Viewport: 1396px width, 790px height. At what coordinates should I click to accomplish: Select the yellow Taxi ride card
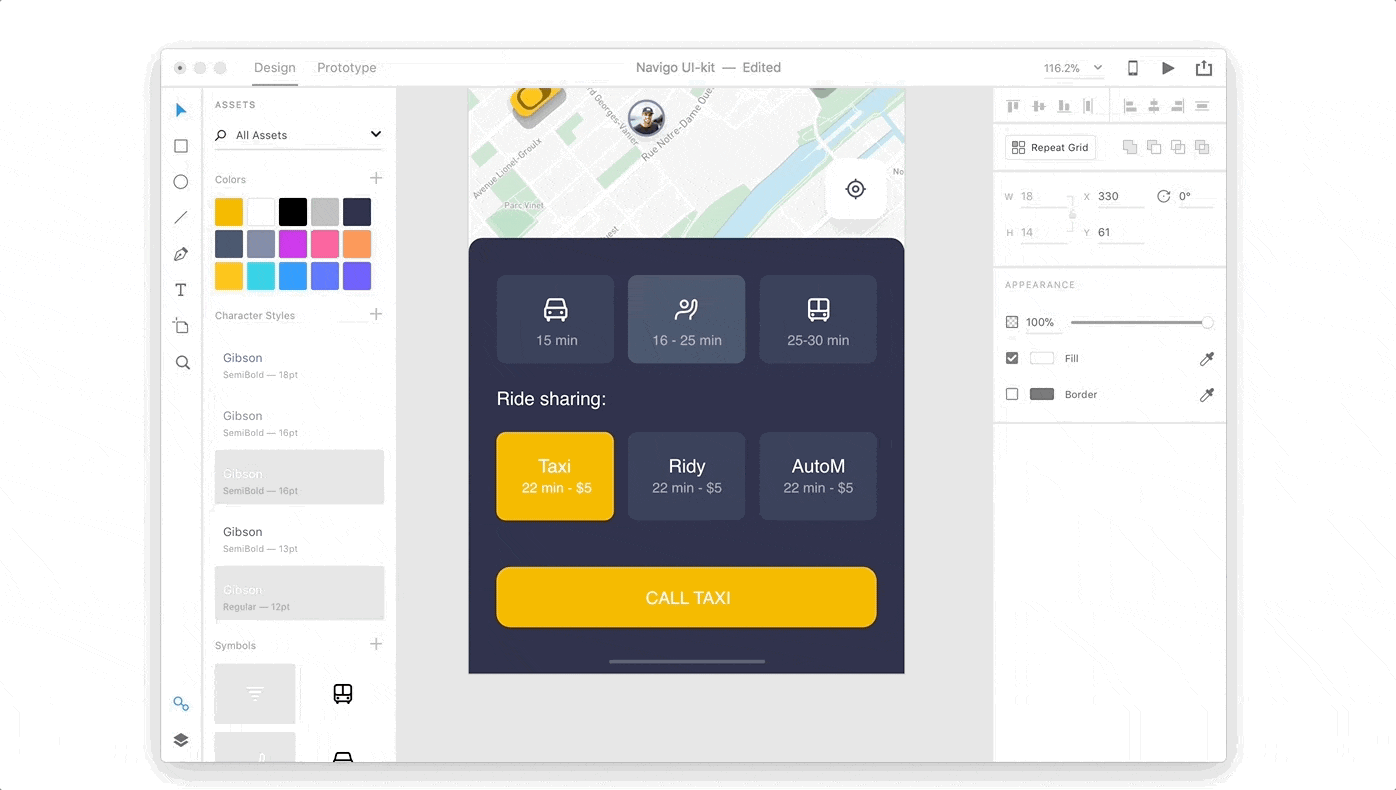[x=555, y=476]
